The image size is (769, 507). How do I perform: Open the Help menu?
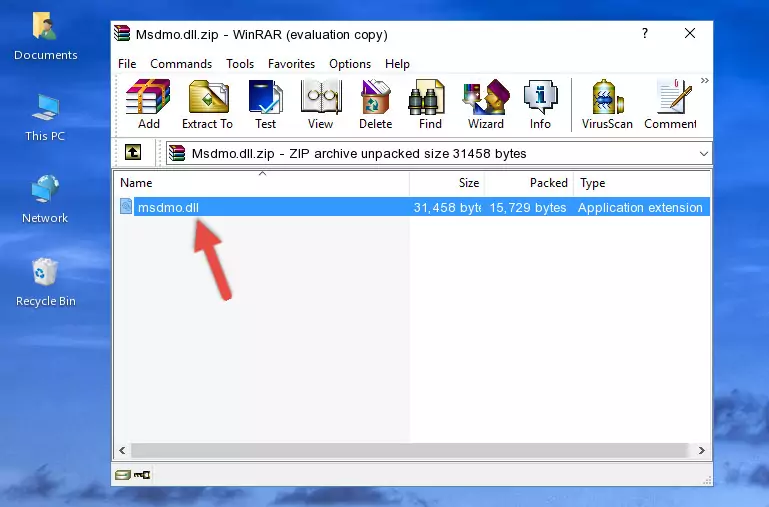pos(397,64)
